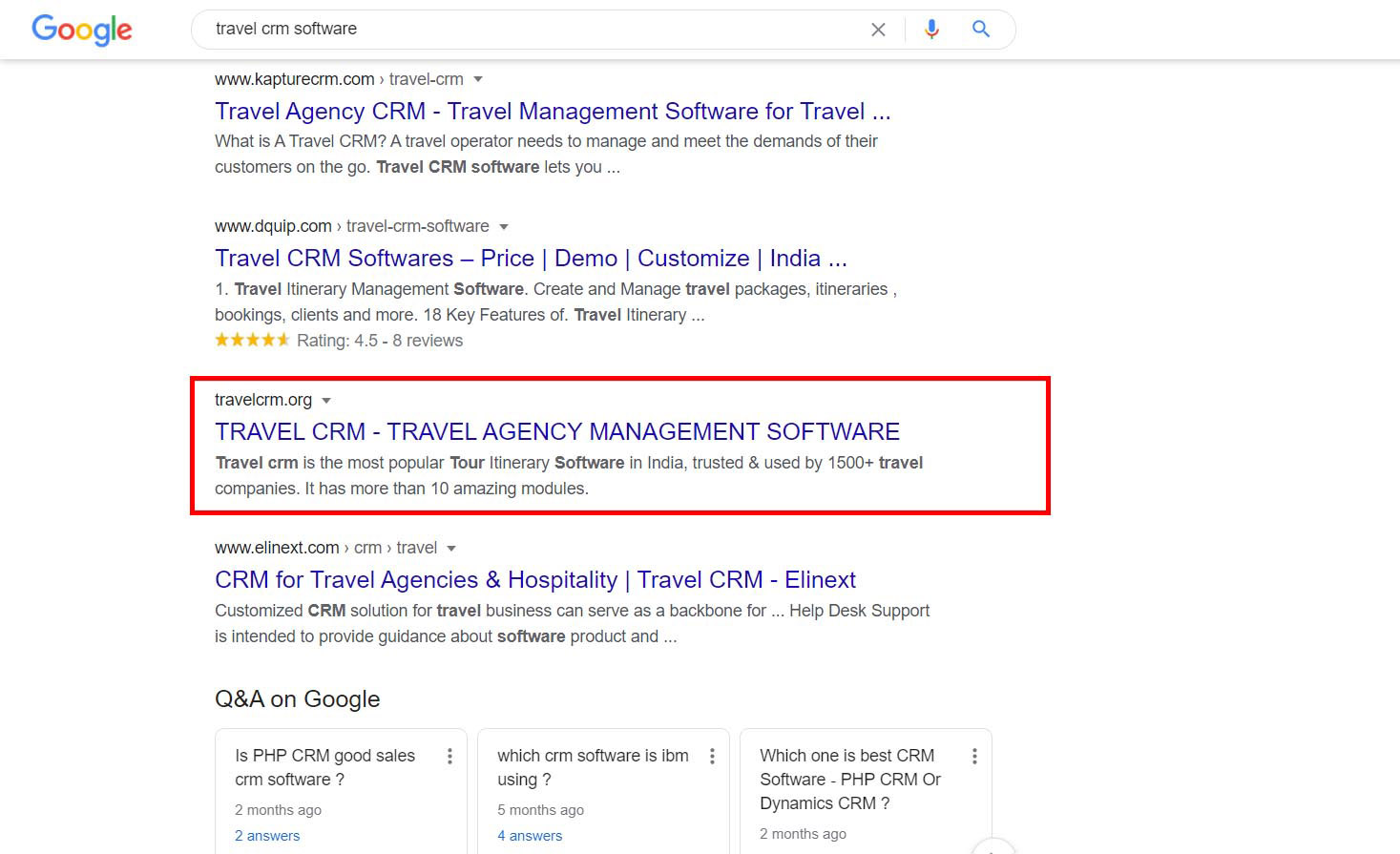Click the magnifying glass search button
Viewport: 1400px width, 854px height.
pyautogui.click(x=980, y=30)
